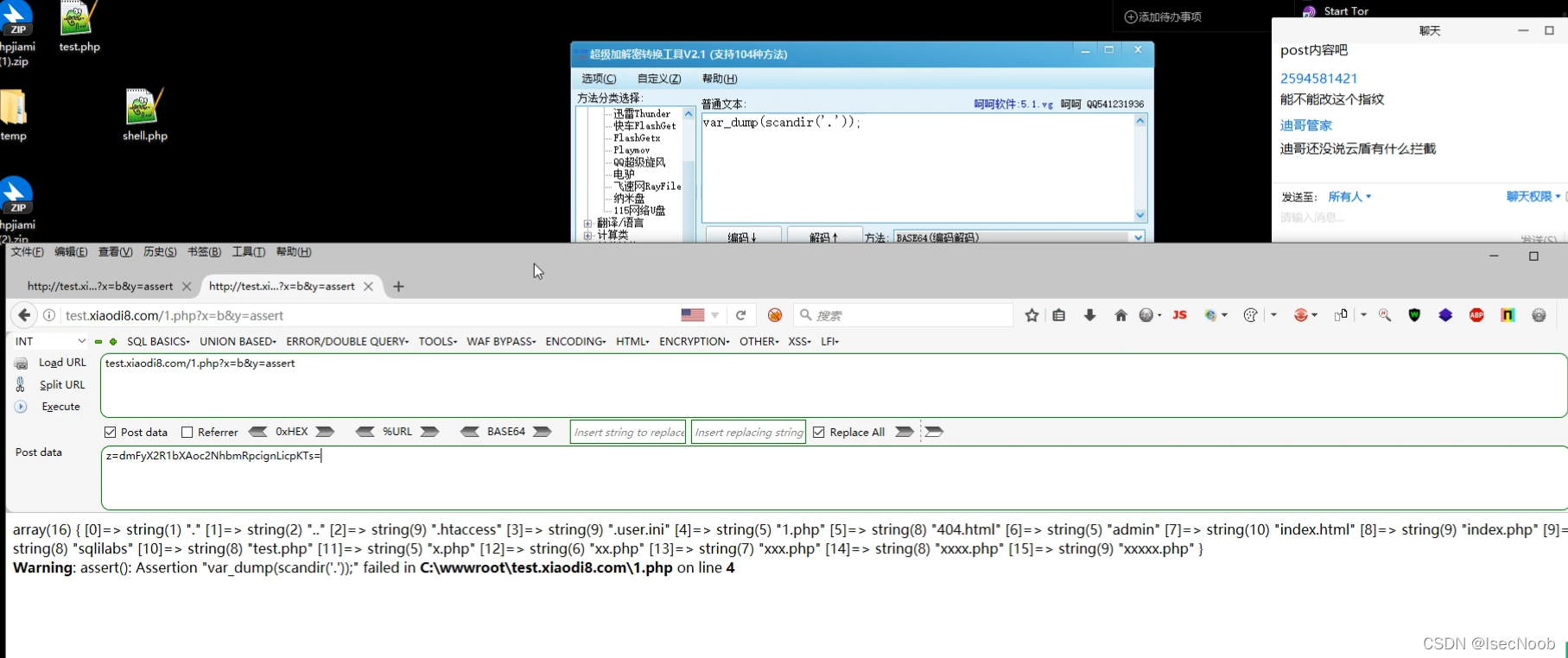This screenshot has width=1568, height=658.
Task: Click the HackBar green minus icon
Action: (x=98, y=342)
